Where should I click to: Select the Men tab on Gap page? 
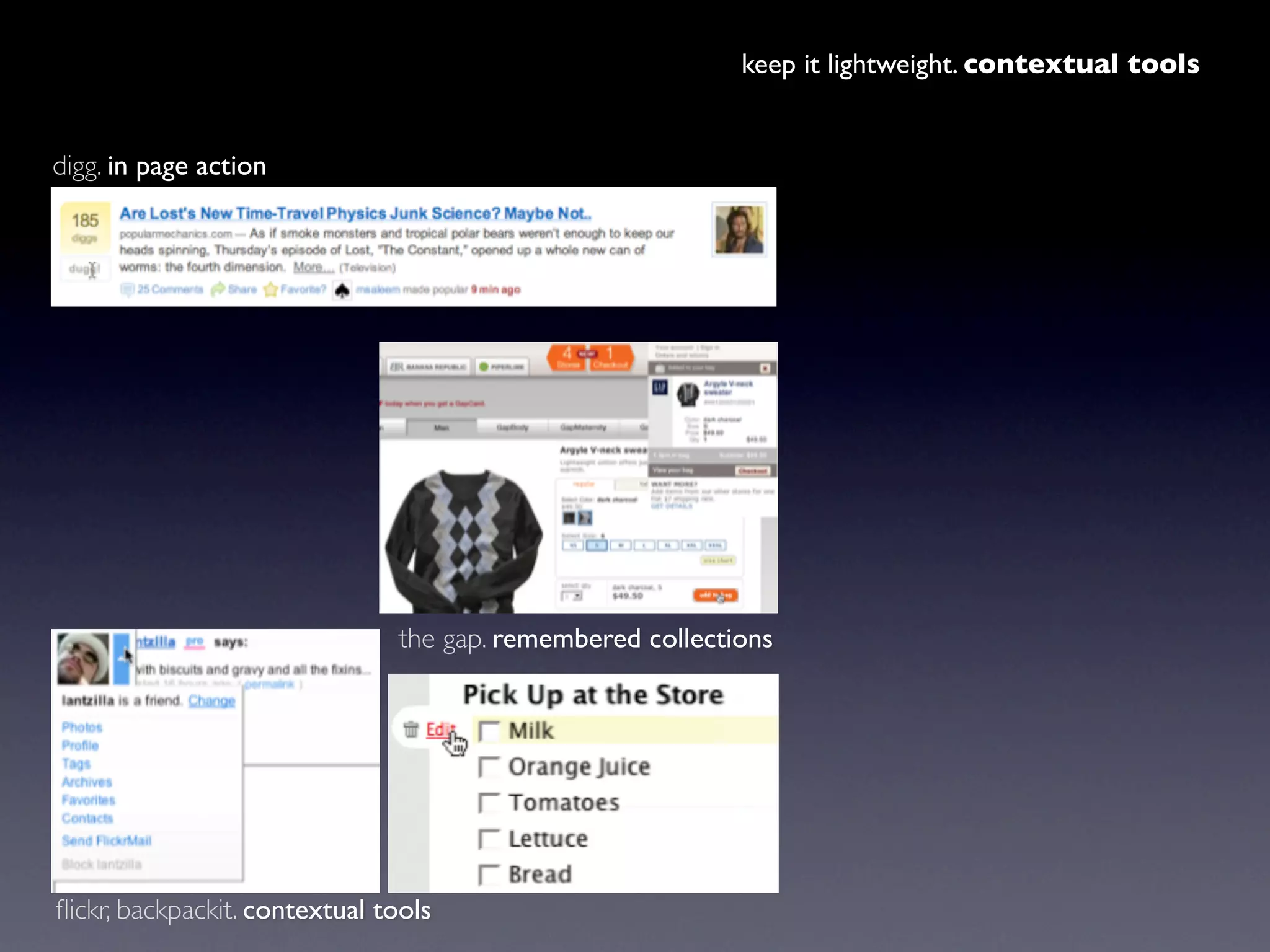[x=442, y=428]
